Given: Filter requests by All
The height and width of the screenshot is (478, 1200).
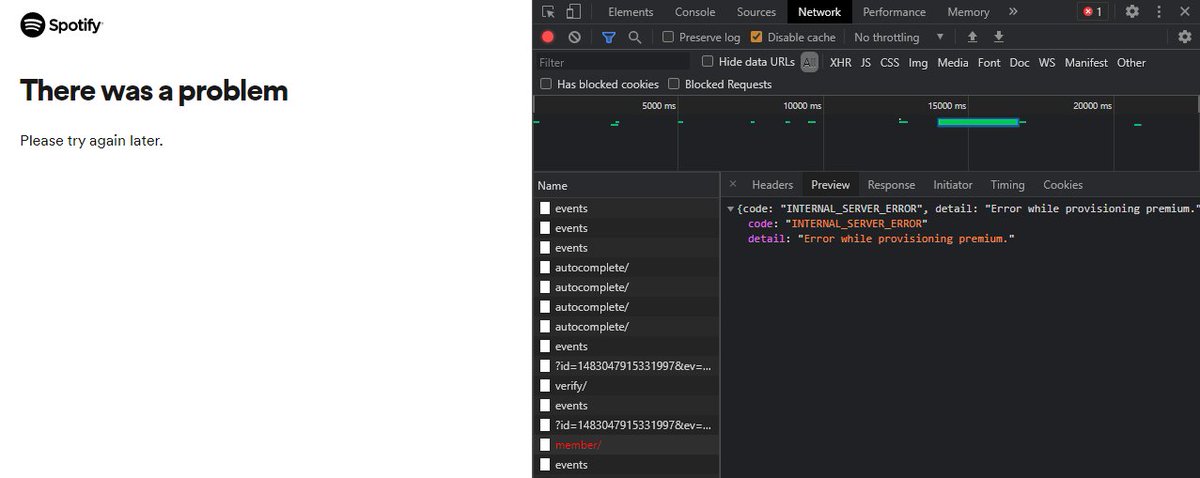Looking at the screenshot, I should (x=809, y=62).
